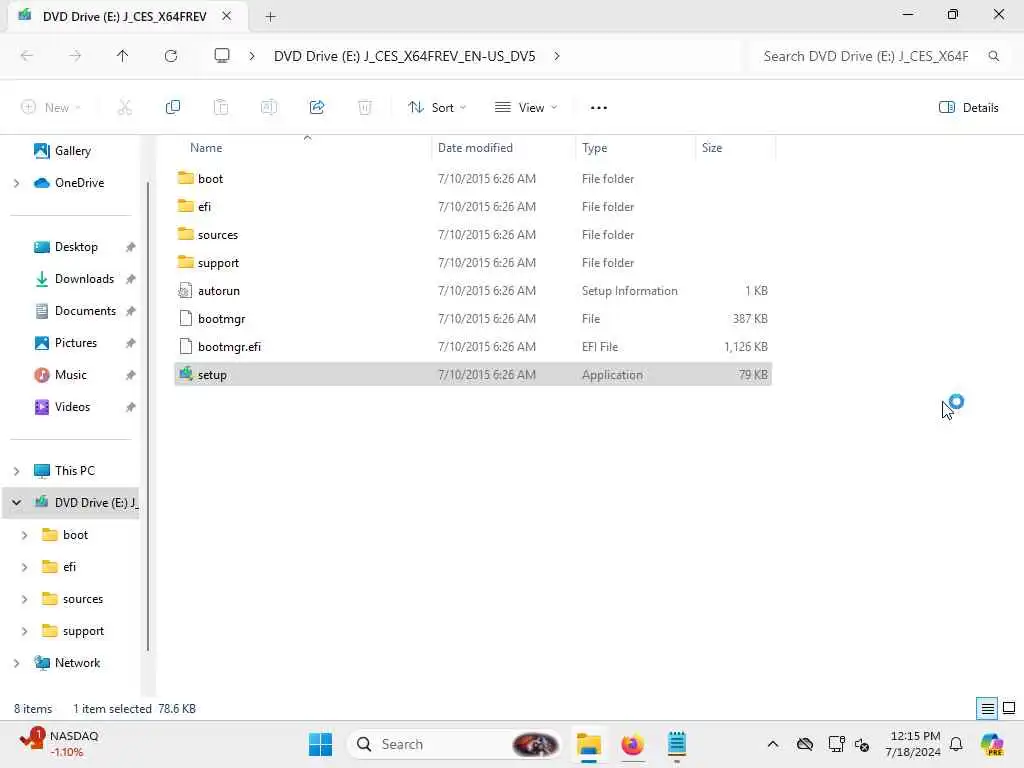Expand OneDrive in navigation pane

(16, 184)
